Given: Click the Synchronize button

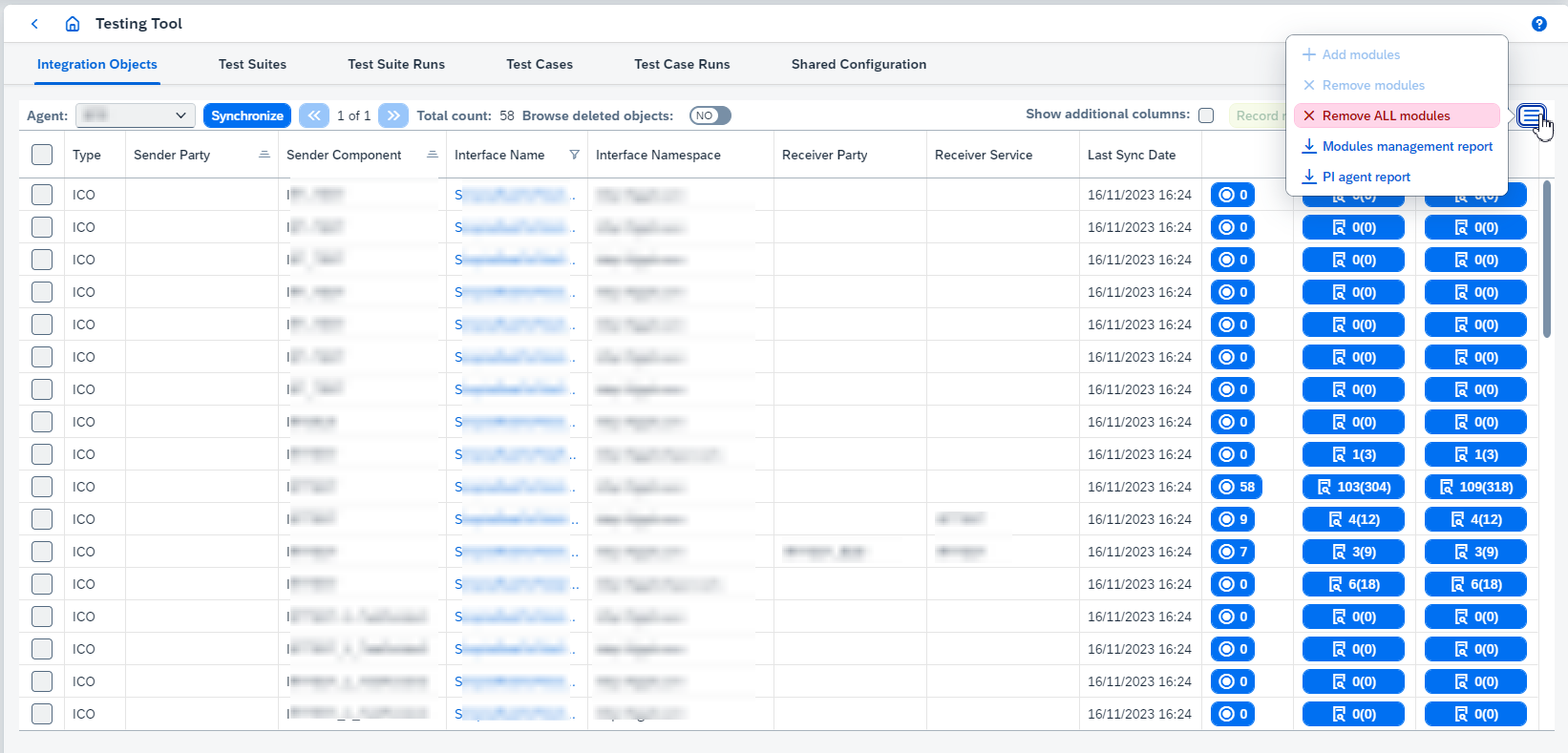Looking at the screenshot, I should 247,115.
